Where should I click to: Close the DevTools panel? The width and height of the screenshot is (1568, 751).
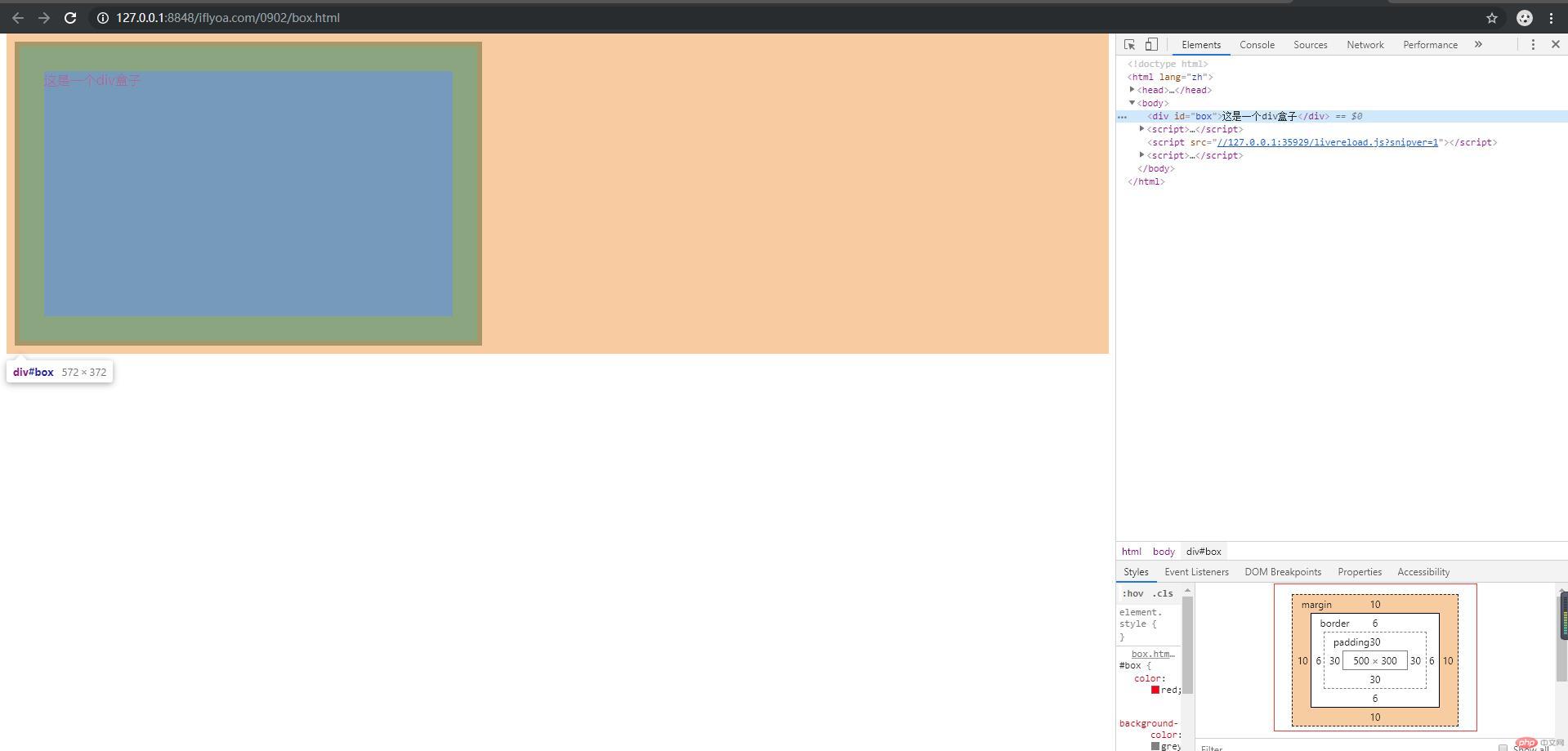pyautogui.click(x=1556, y=45)
